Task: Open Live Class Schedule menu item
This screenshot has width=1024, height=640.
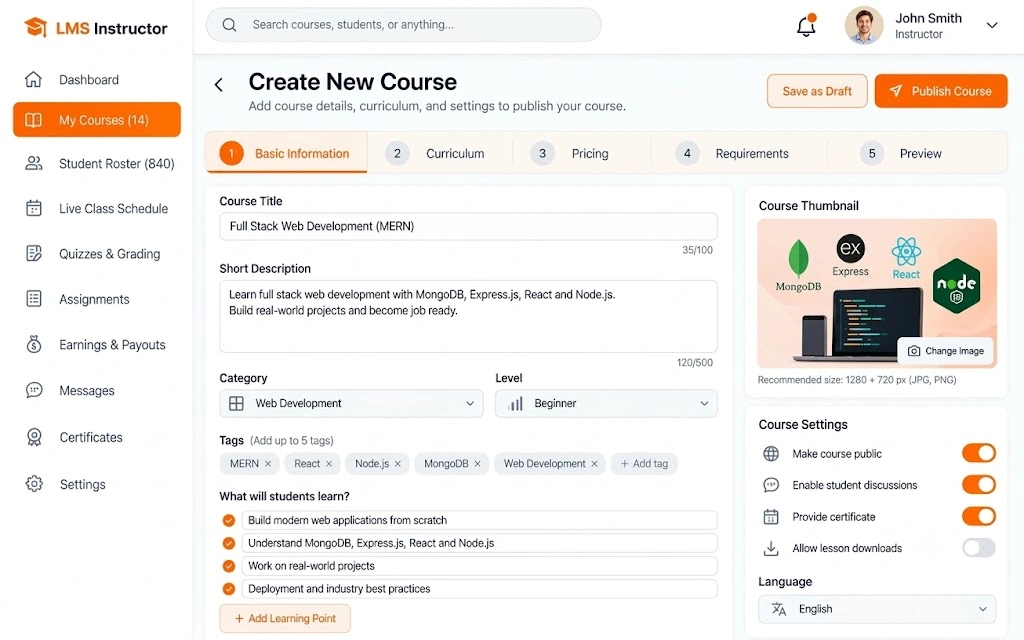Action: (97, 208)
